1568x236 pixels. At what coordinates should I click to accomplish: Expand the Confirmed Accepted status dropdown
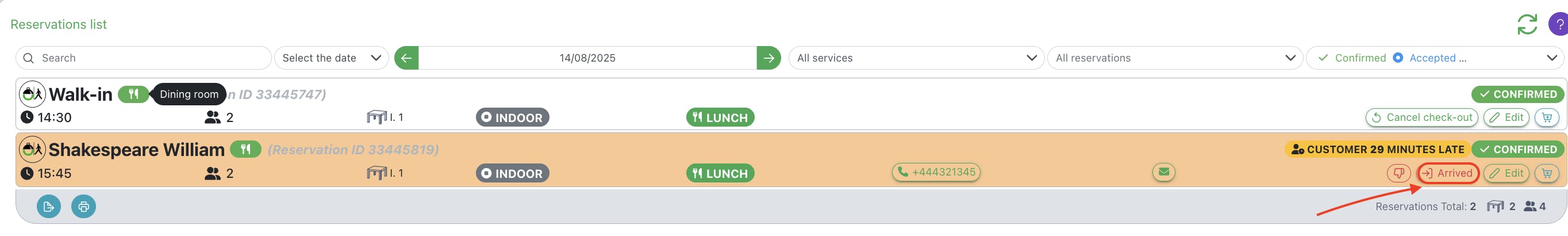pos(1435,58)
